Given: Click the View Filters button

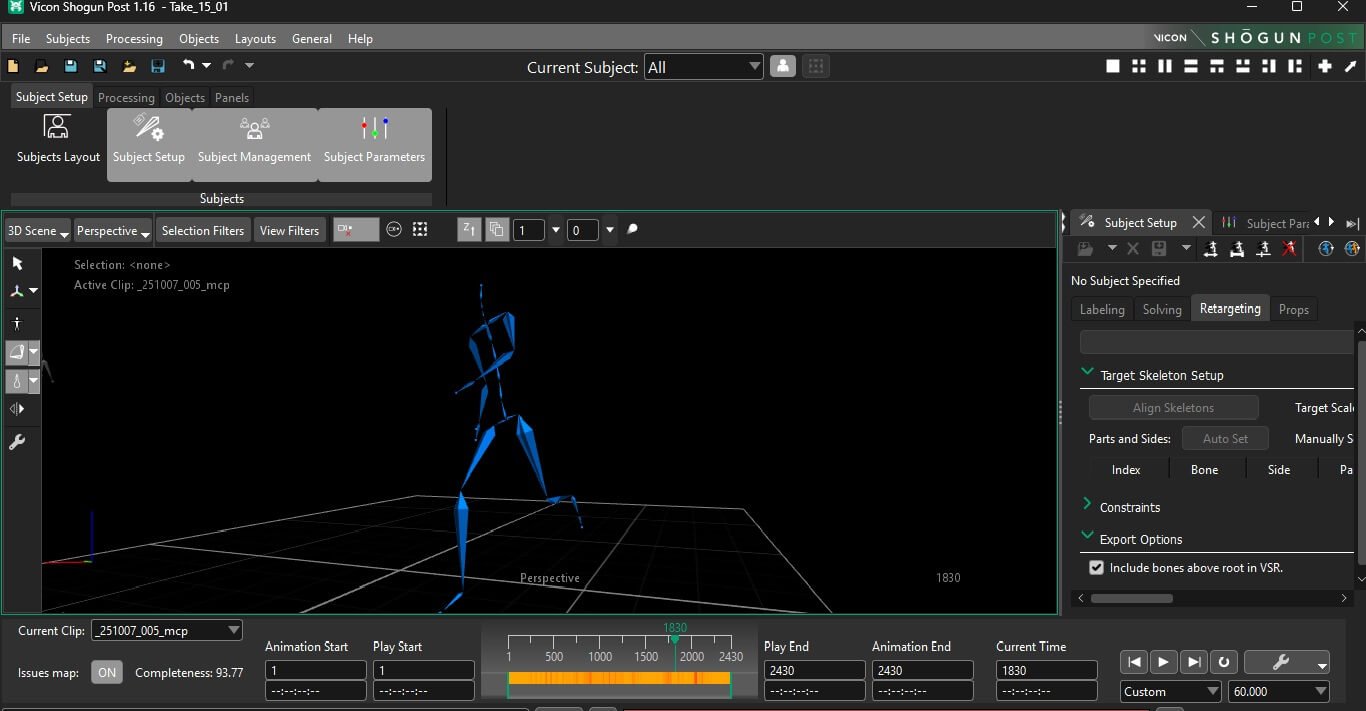Looking at the screenshot, I should (289, 230).
